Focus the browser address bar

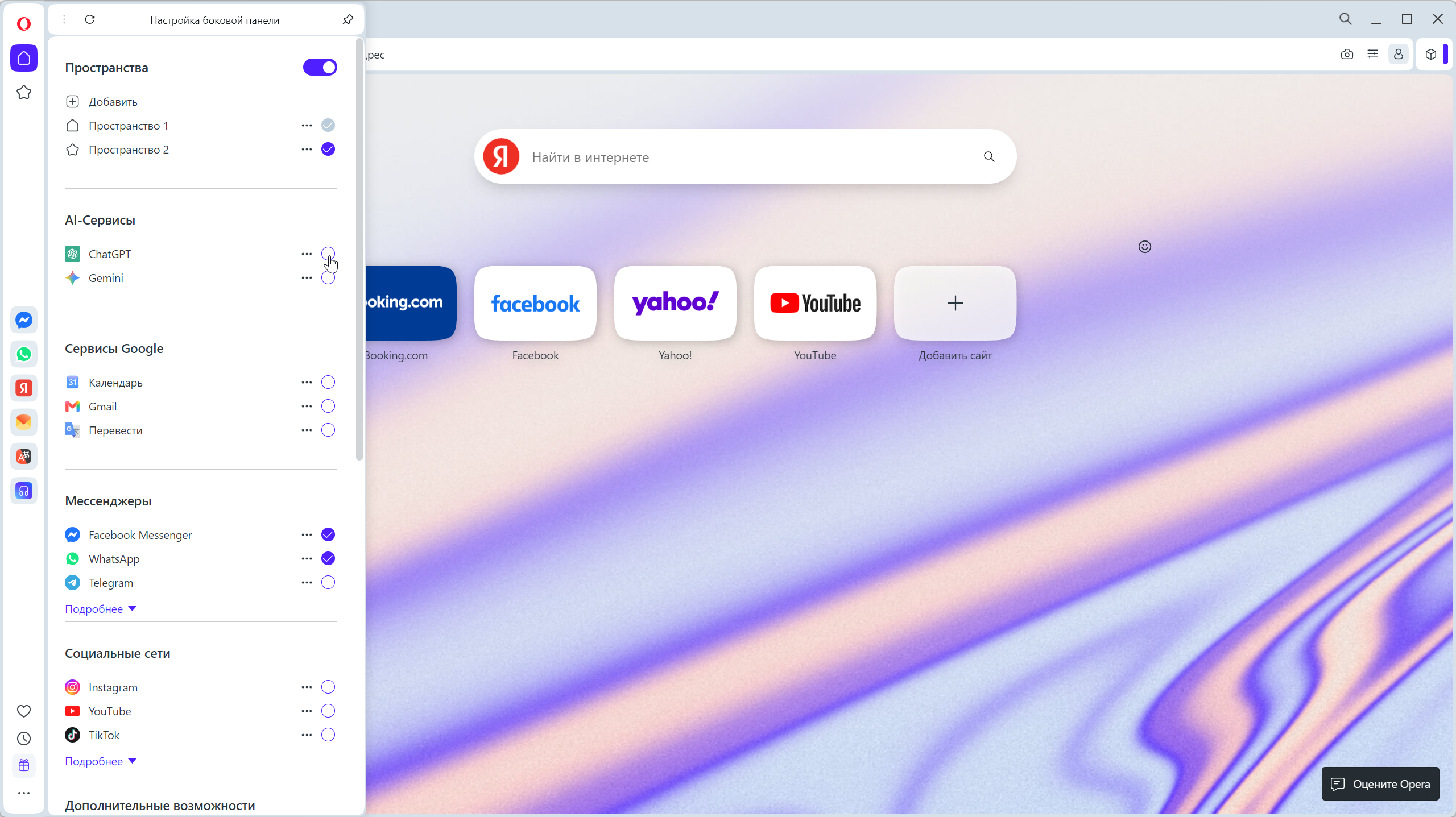click(x=847, y=55)
